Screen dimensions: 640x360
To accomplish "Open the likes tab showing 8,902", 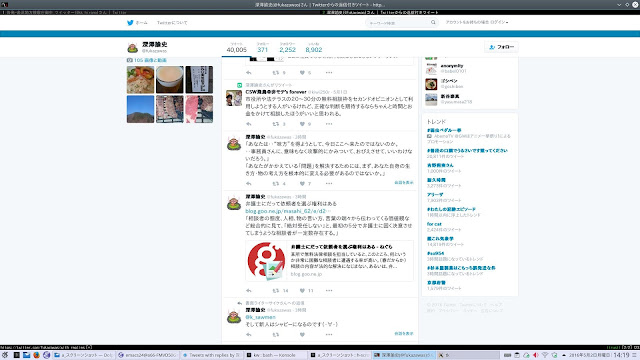I will tap(313, 48).
